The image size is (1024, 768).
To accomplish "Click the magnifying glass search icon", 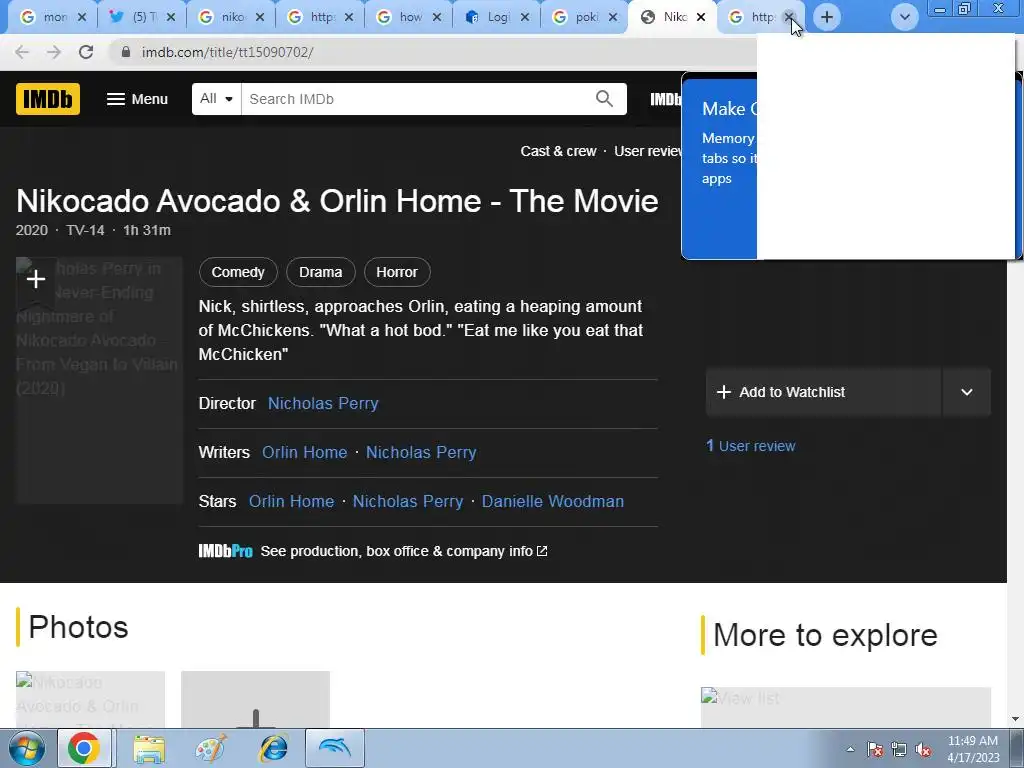I will (x=605, y=99).
